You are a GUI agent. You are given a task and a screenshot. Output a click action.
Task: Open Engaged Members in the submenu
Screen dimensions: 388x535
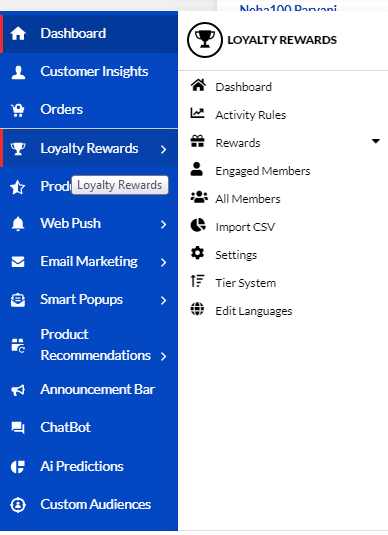tap(263, 171)
